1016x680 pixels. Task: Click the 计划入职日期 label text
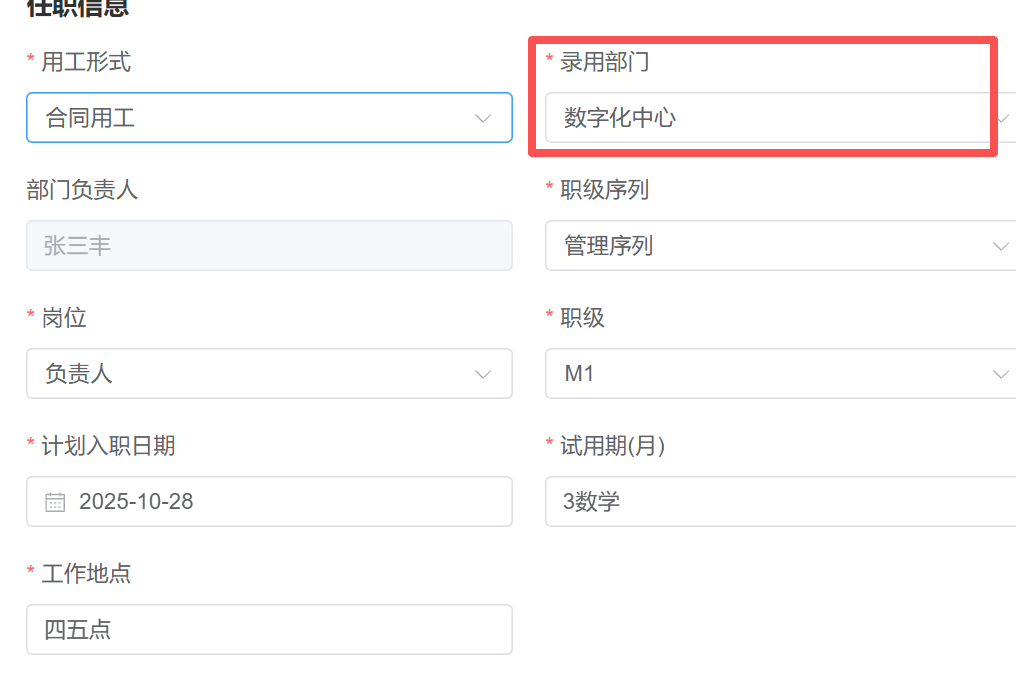tap(108, 446)
